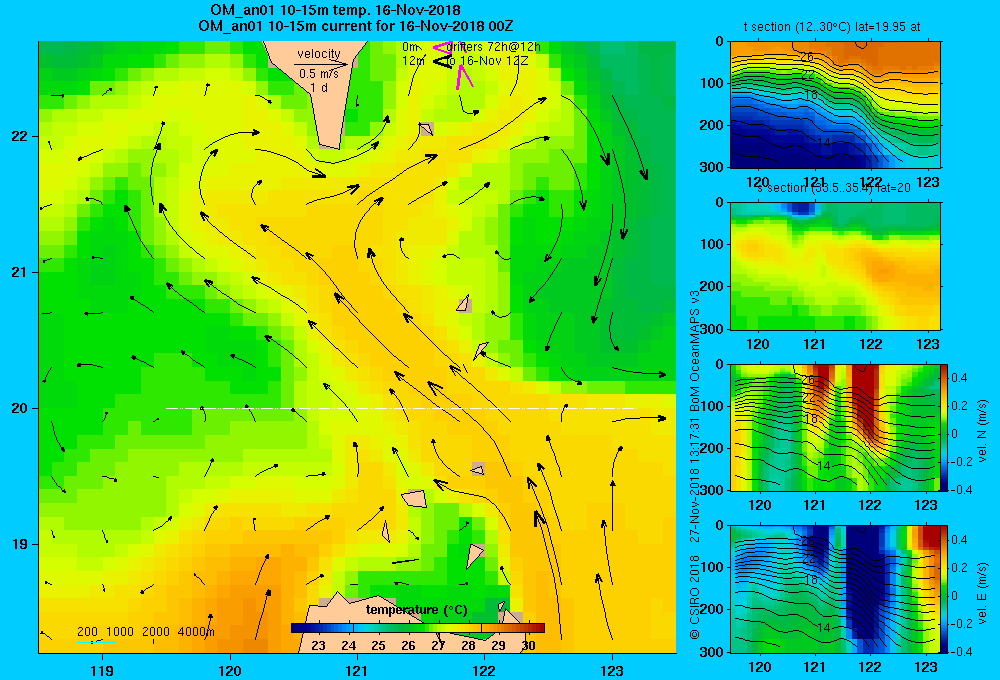Click the 0.4 tick on vel. N colorbar
The width and height of the screenshot is (1000, 680).
pos(959,378)
